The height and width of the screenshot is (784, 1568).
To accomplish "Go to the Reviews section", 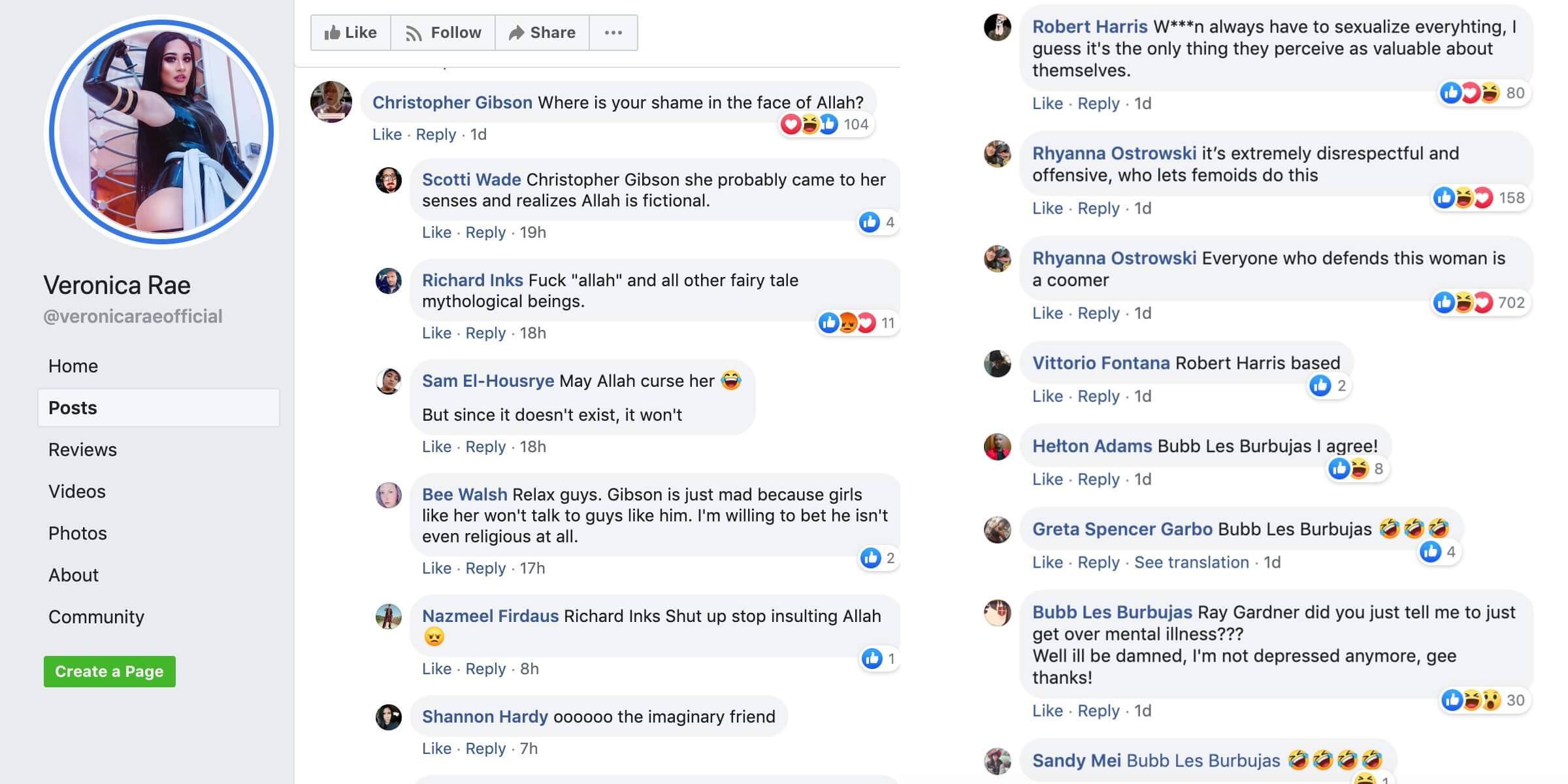I will click(x=83, y=449).
